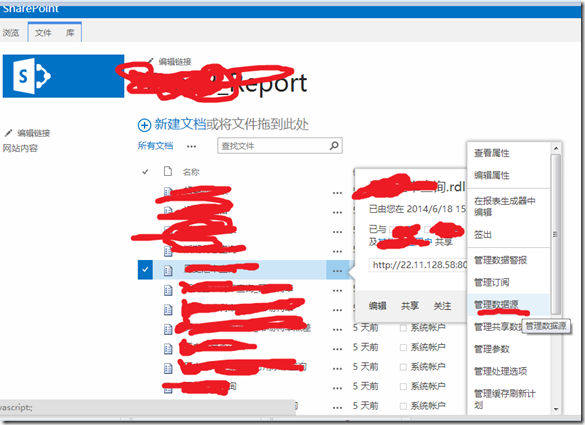Switch to the 浏览 tab
Viewport: 585px width, 425px height.
click(x=11, y=33)
